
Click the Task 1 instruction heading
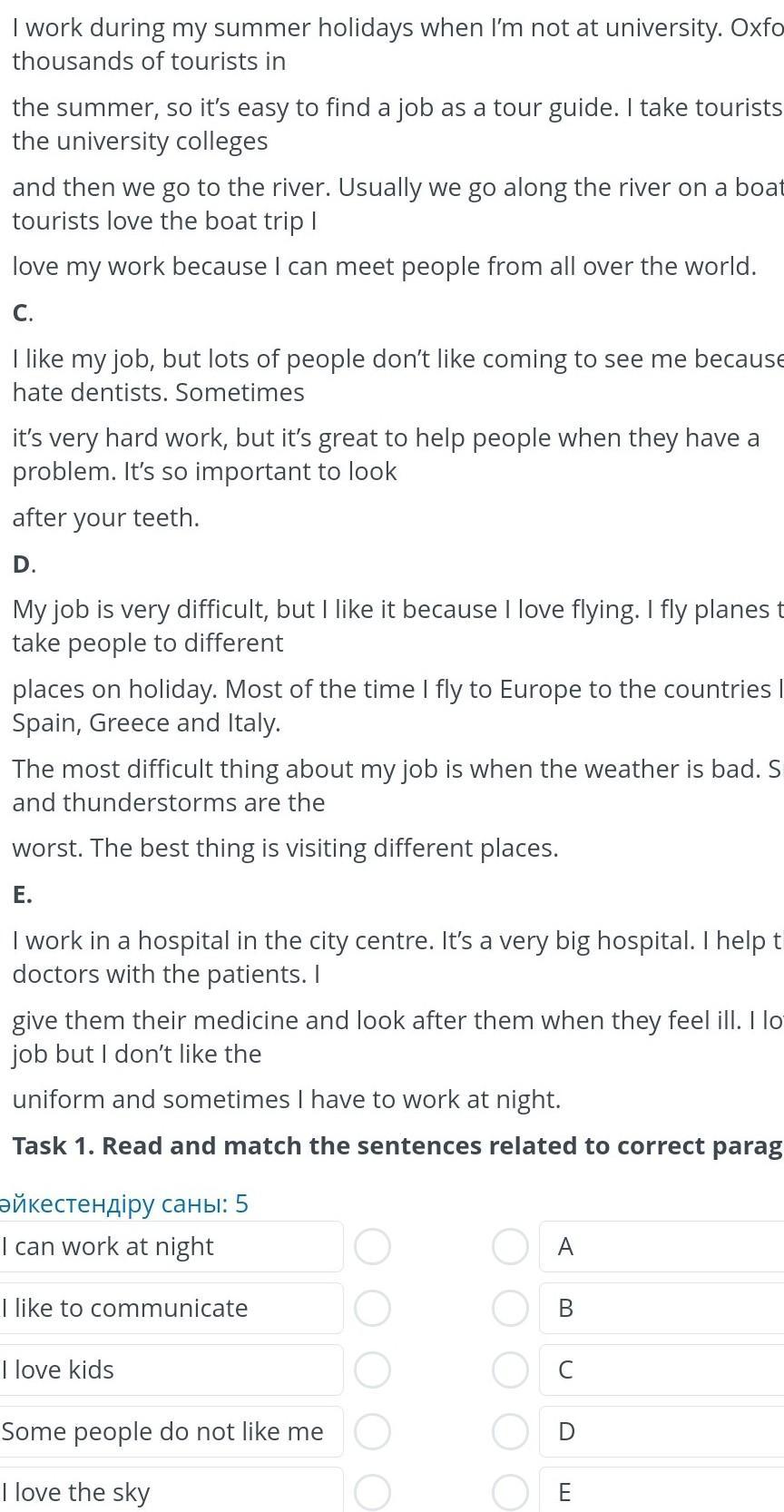(x=397, y=1145)
